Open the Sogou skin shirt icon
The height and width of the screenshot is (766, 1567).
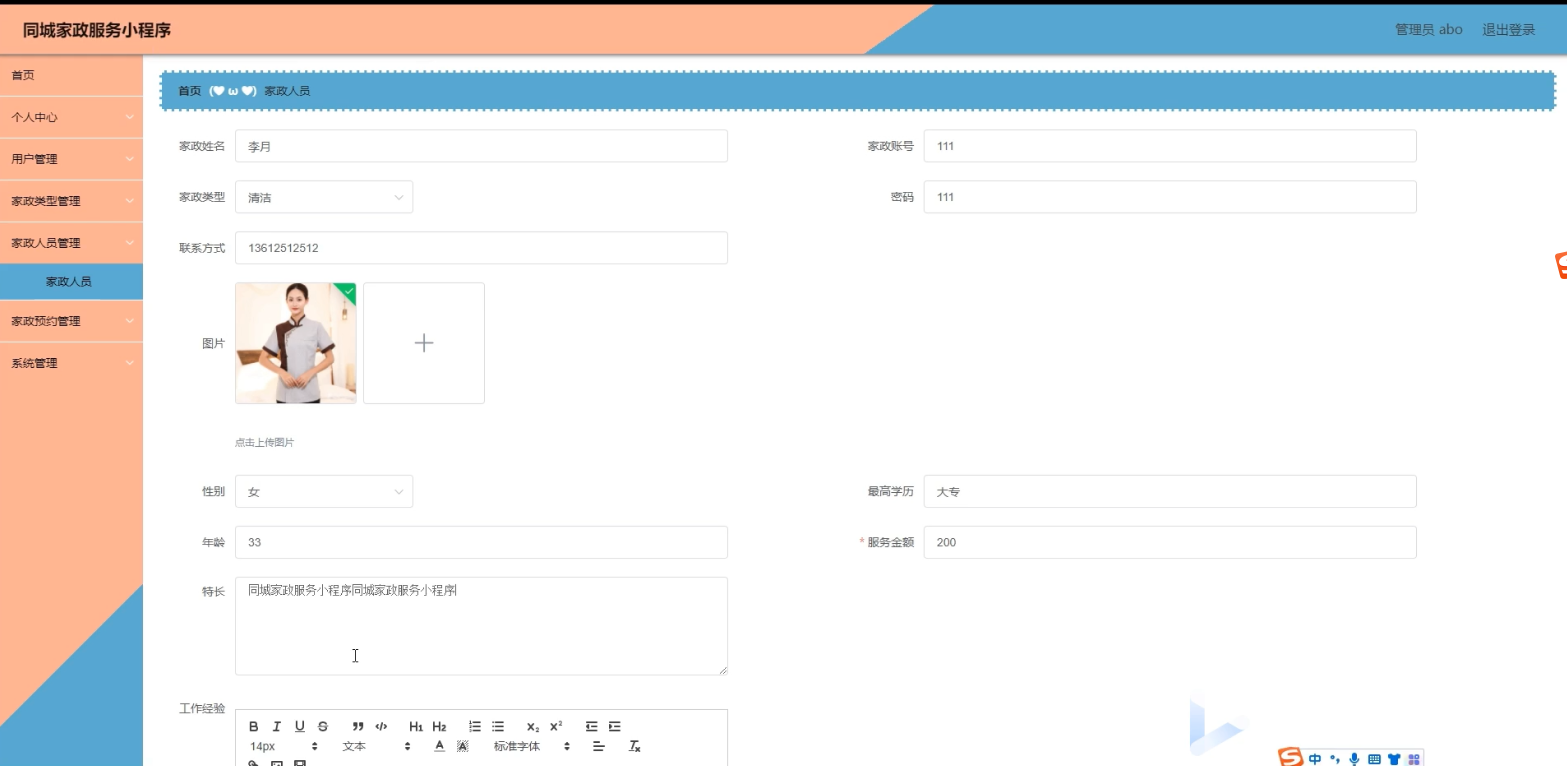coord(1394,759)
